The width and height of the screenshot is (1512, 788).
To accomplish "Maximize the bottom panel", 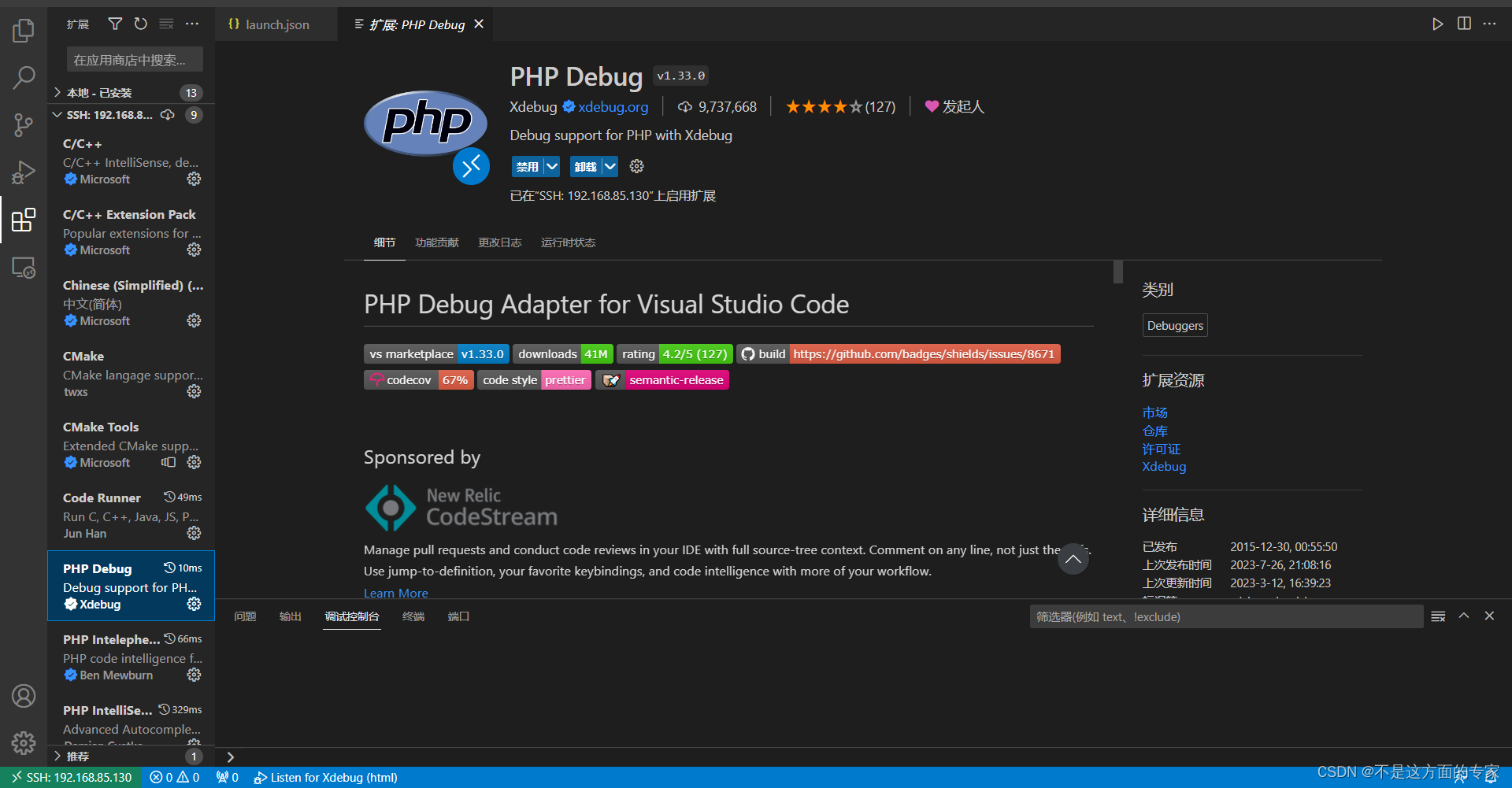I will tap(1464, 616).
